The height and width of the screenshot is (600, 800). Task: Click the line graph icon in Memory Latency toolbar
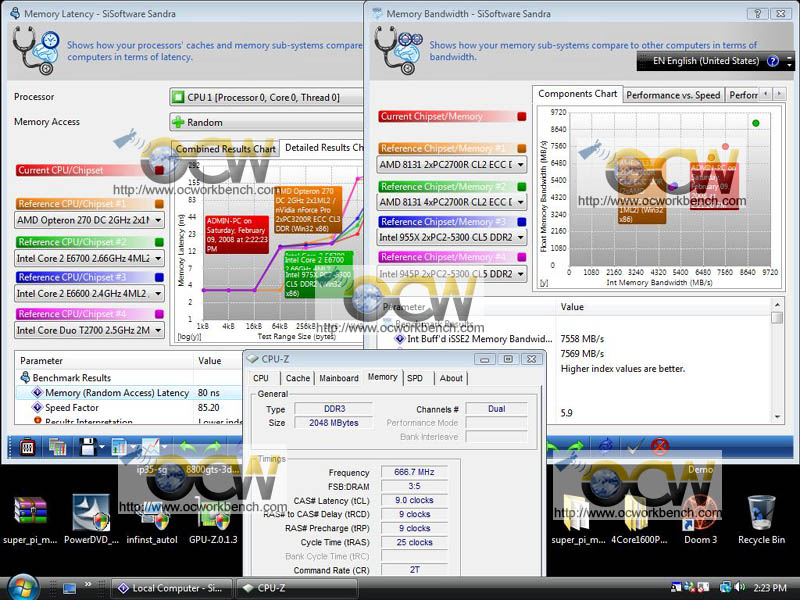[x=151, y=447]
